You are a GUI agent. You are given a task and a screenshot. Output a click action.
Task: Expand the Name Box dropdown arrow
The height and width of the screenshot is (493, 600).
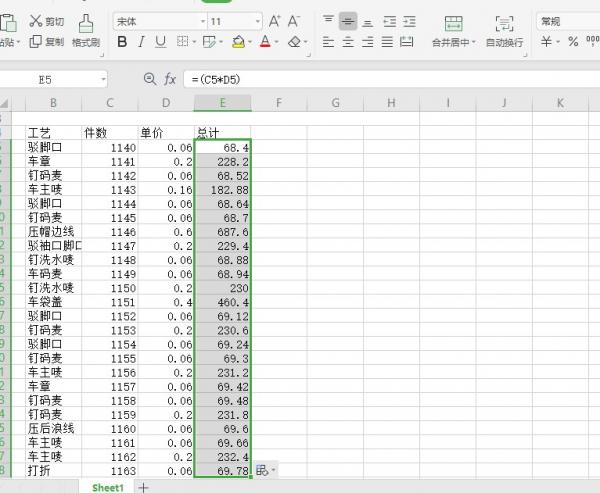[x=103, y=80]
